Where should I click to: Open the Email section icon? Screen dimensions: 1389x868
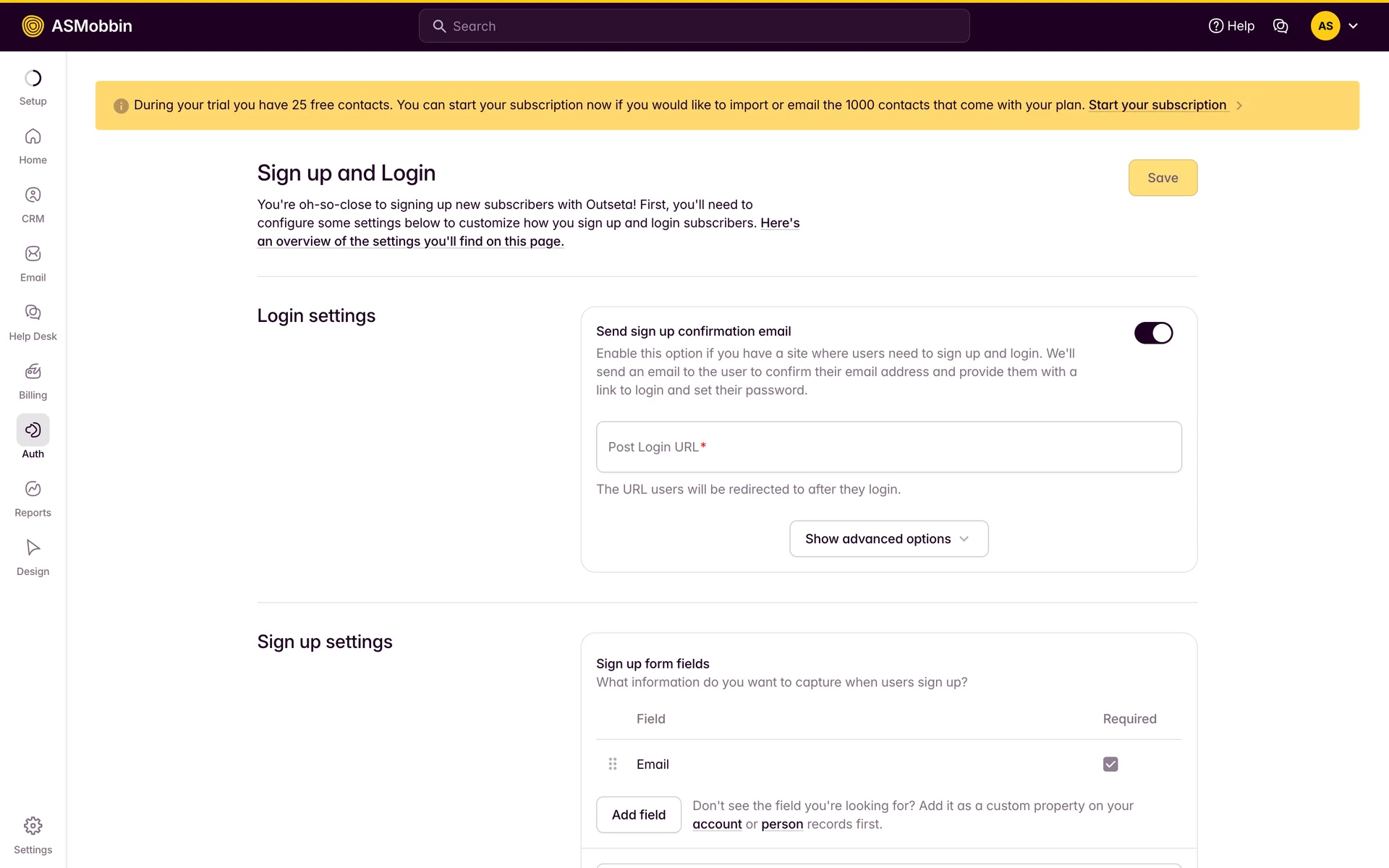tap(33, 254)
